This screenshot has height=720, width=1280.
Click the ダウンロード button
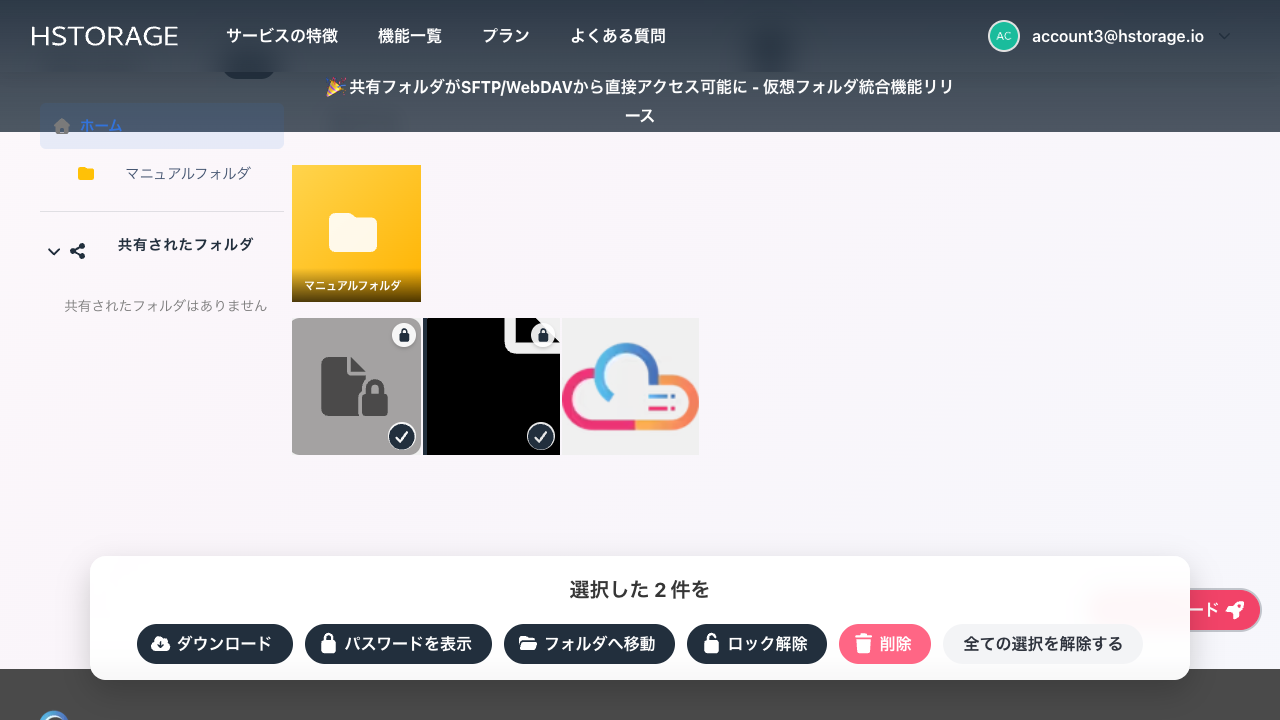click(215, 644)
